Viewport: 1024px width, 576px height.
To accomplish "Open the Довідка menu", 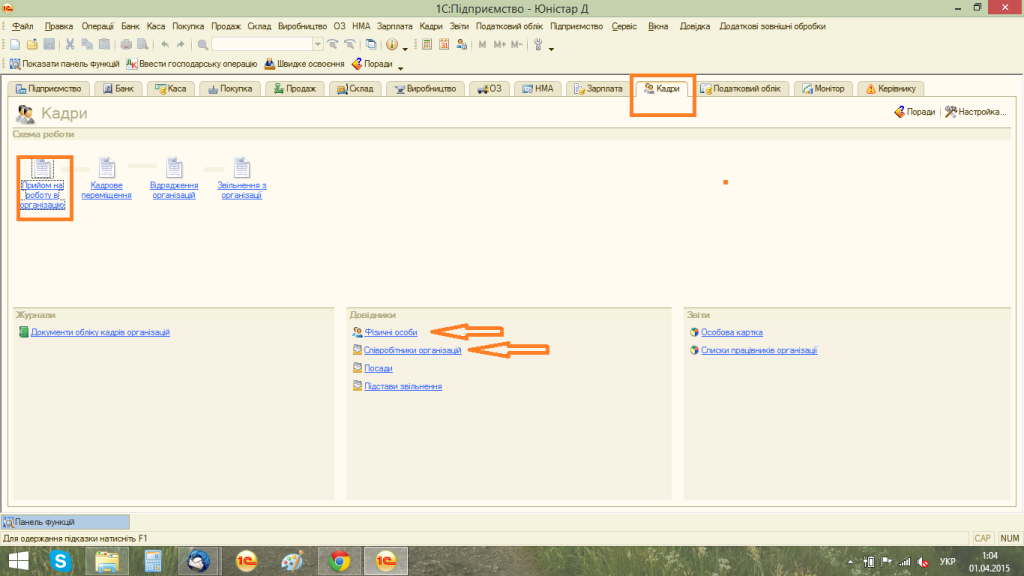I will (694, 26).
